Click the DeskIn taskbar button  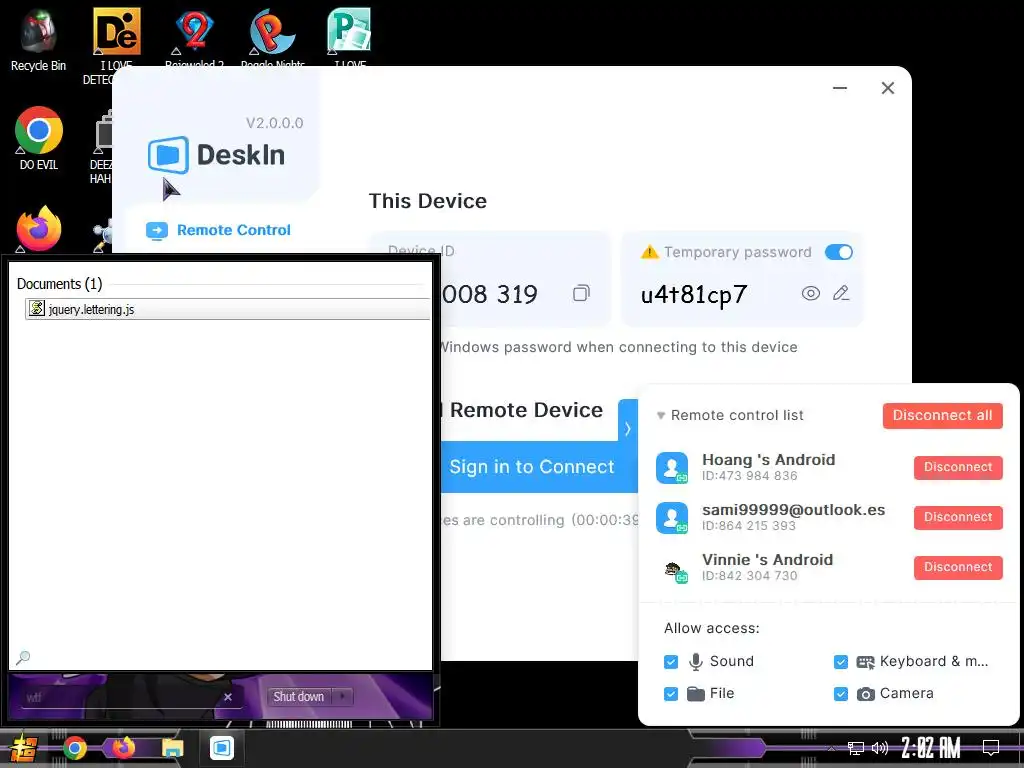(x=222, y=748)
